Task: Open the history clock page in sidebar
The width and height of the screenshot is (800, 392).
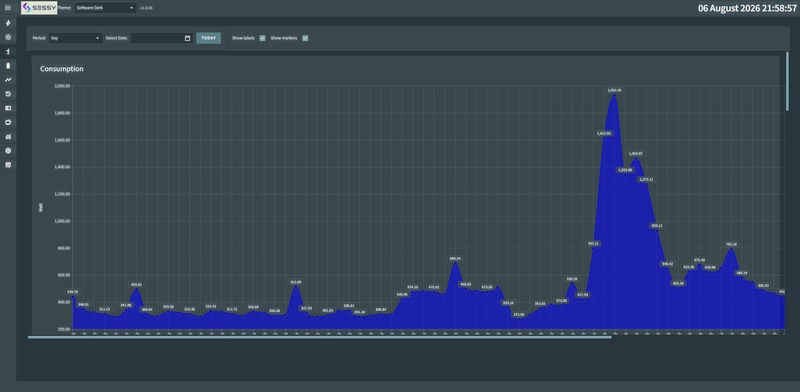Action: 8,94
